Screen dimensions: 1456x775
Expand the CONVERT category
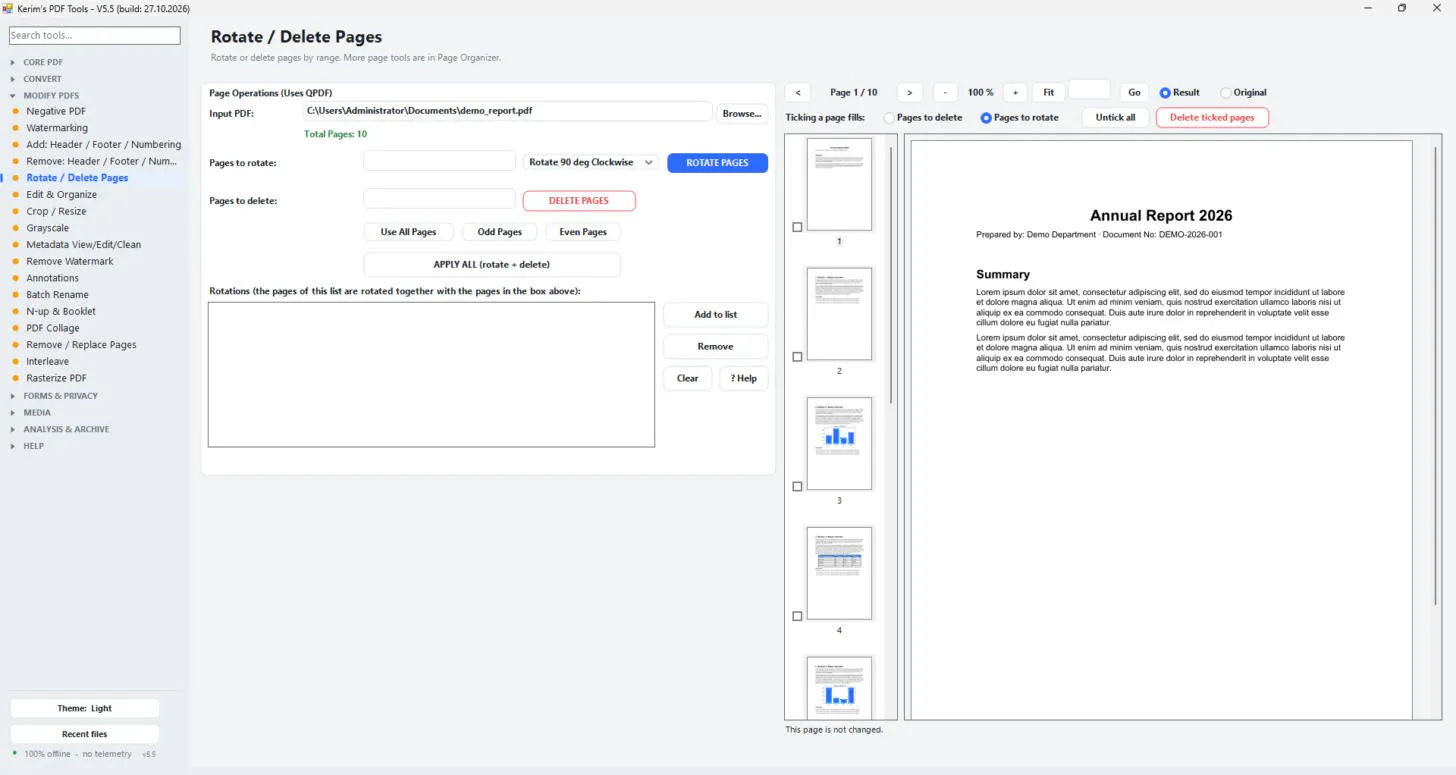click(42, 79)
